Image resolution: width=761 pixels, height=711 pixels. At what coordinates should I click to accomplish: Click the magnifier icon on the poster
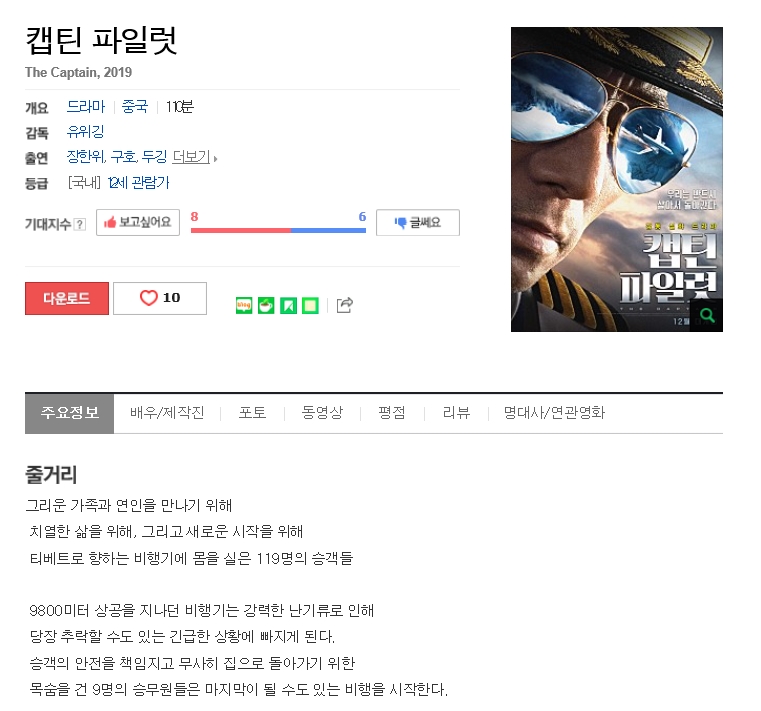coord(707,316)
